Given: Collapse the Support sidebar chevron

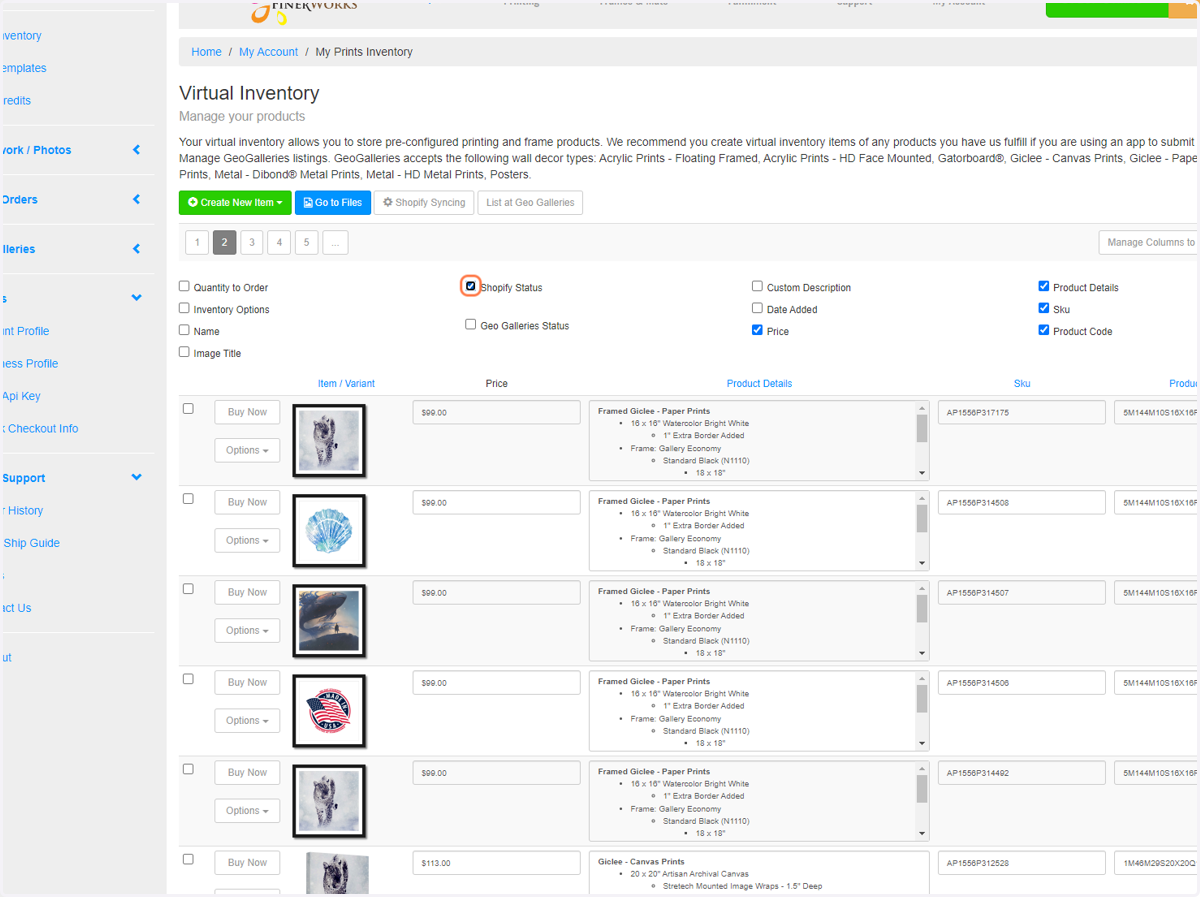Looking at the screenshot, I should point(136,477).
